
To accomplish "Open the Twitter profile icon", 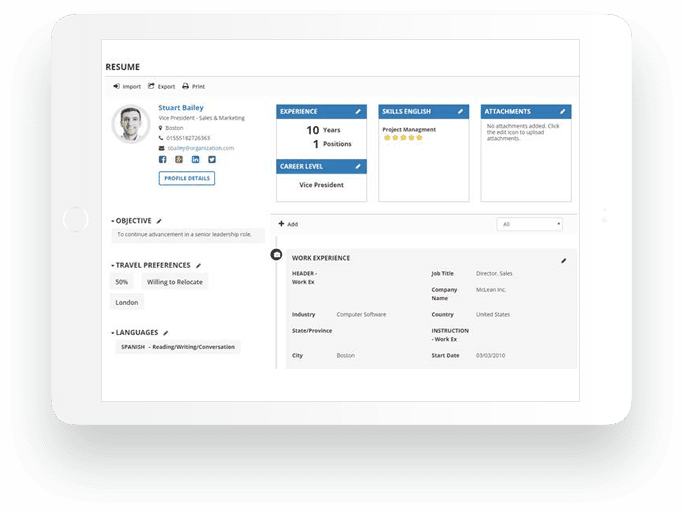I will [x=212, y=159].
